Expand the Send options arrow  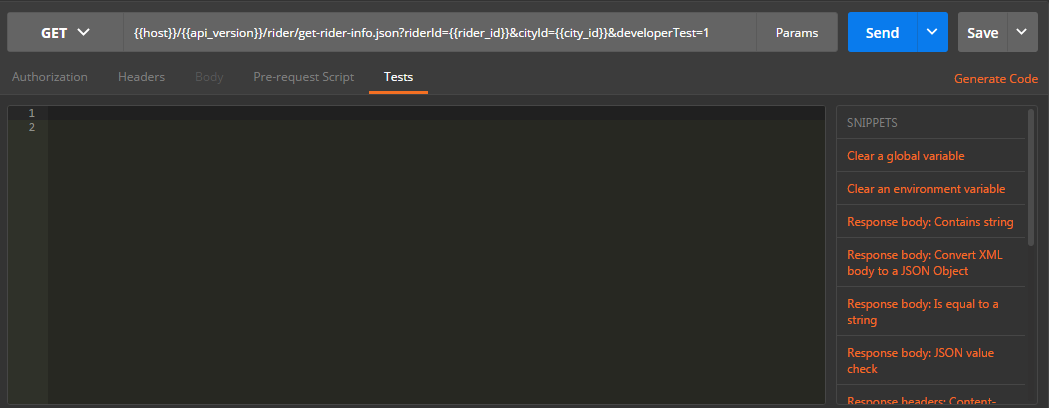pyautogui.click(x=933, y=32)
